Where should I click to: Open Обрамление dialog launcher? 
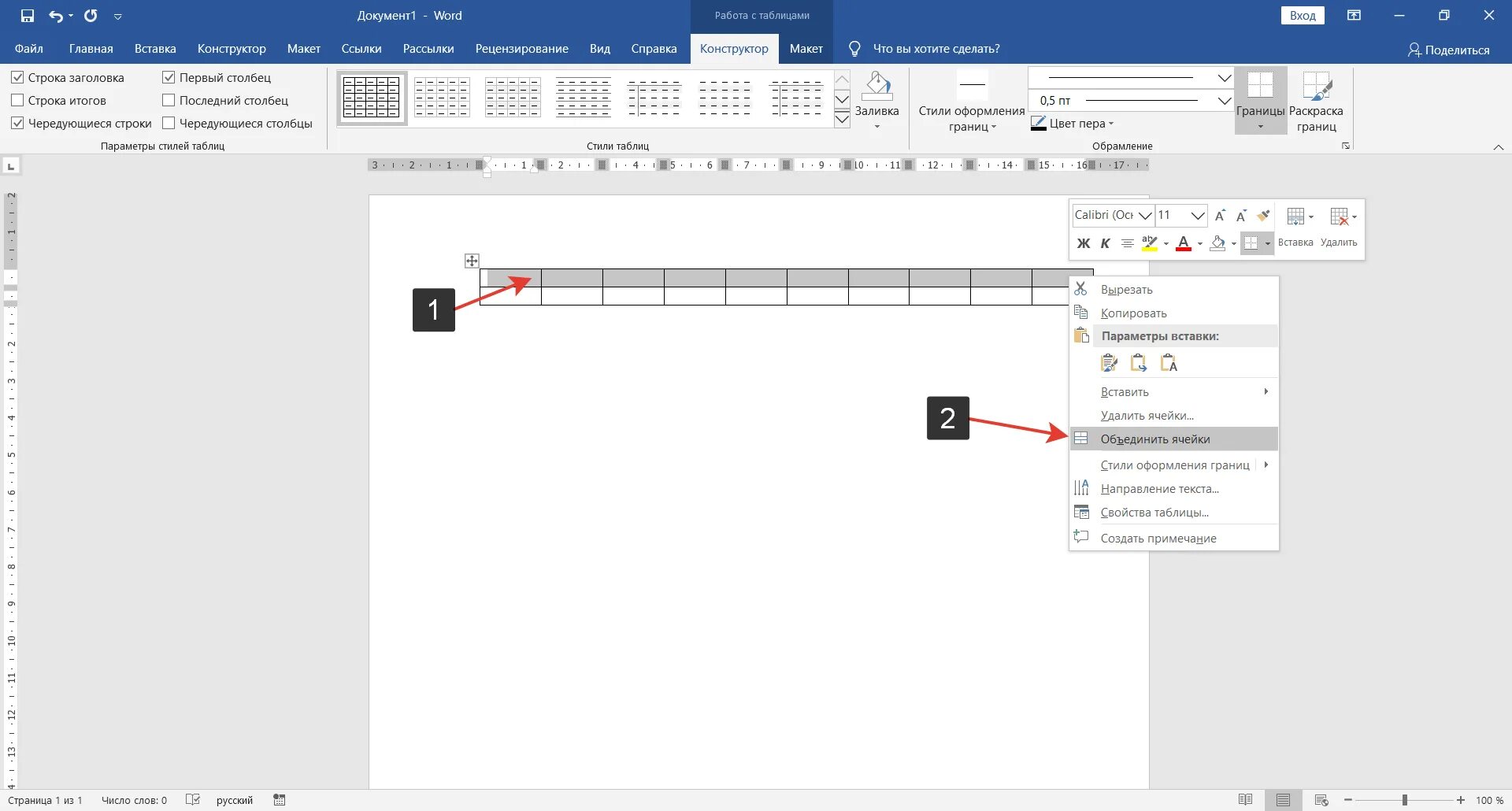[1346, 146]
